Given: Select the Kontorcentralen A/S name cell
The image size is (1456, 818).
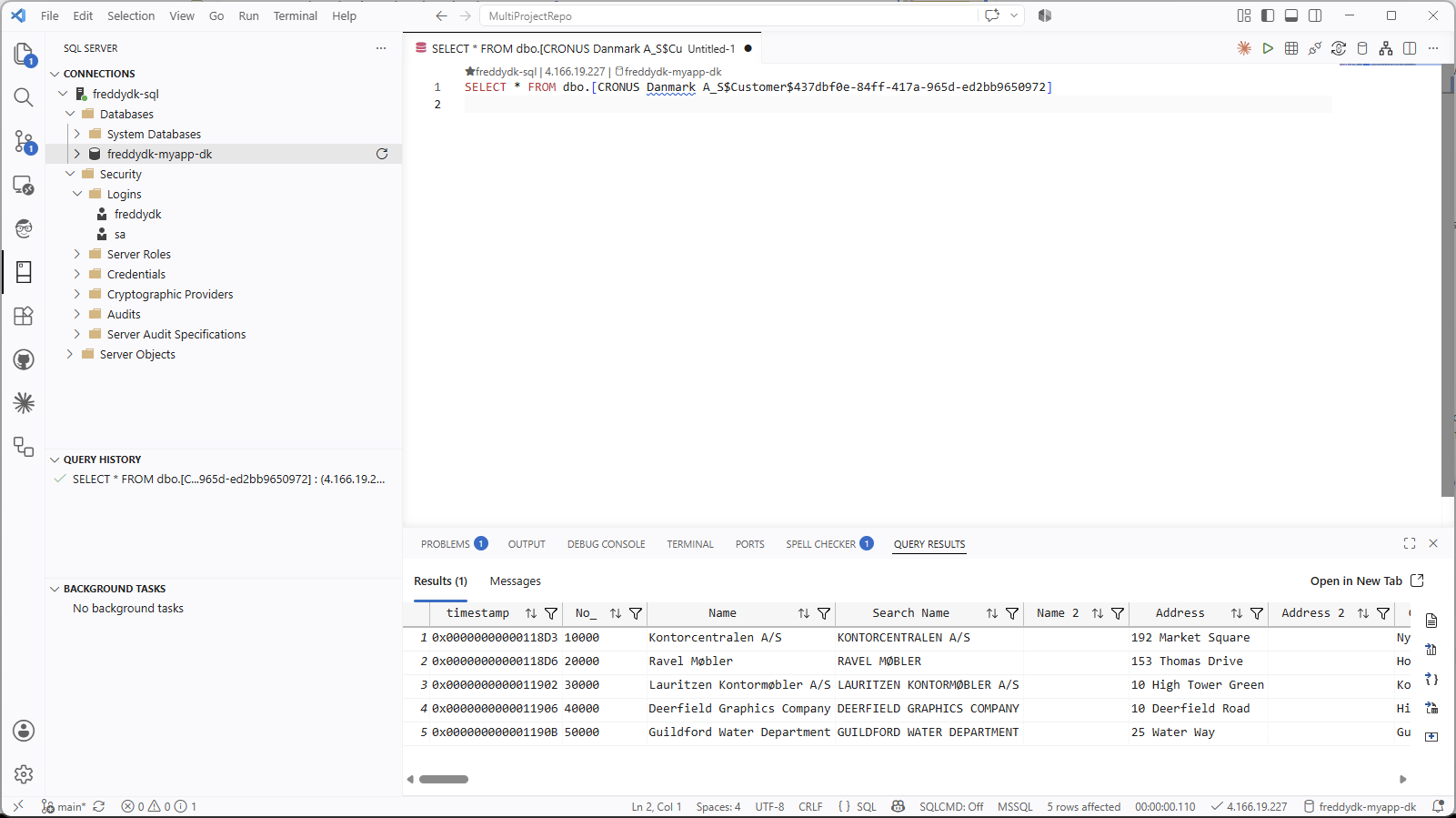Looking at the screenshot, I should pos(741,638).
